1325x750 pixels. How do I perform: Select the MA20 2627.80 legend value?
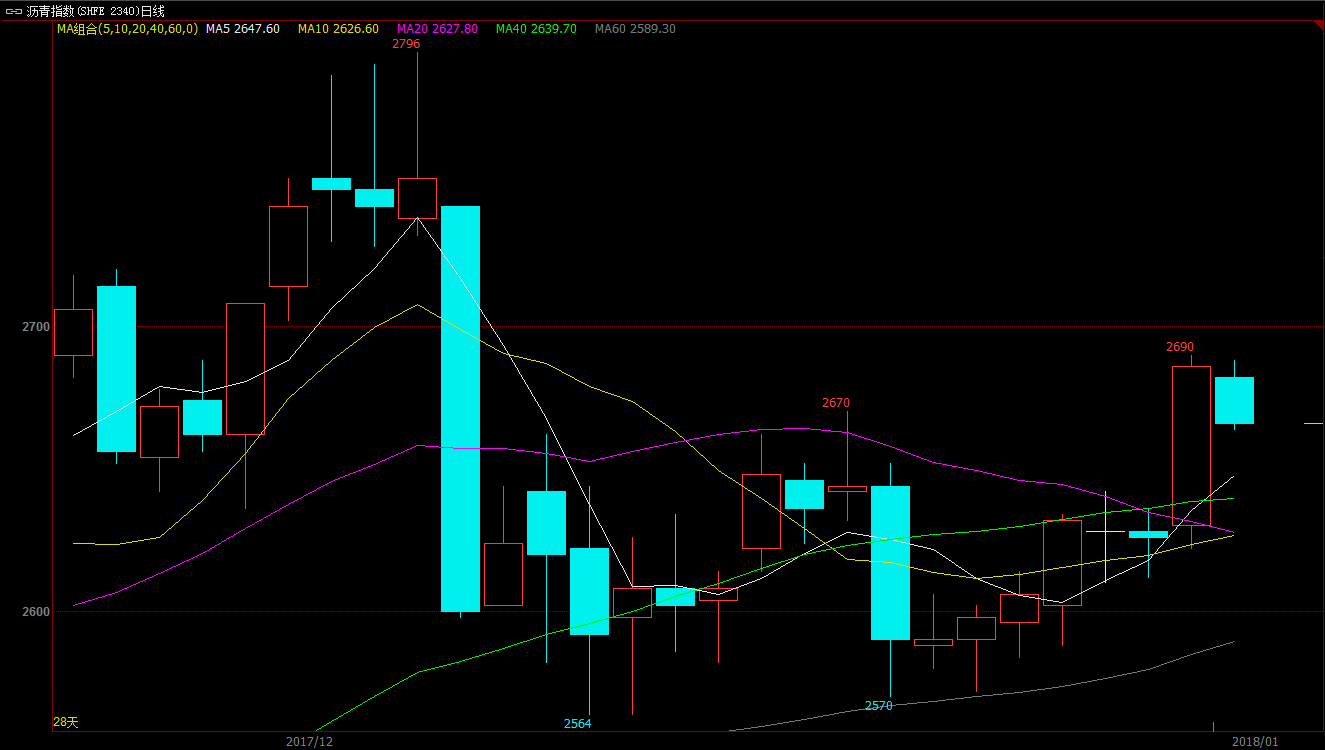(x=437, y=29)
